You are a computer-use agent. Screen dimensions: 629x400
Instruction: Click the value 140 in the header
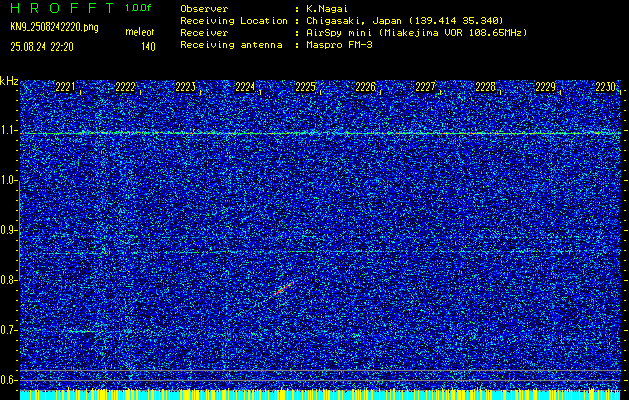pos(148,47)
